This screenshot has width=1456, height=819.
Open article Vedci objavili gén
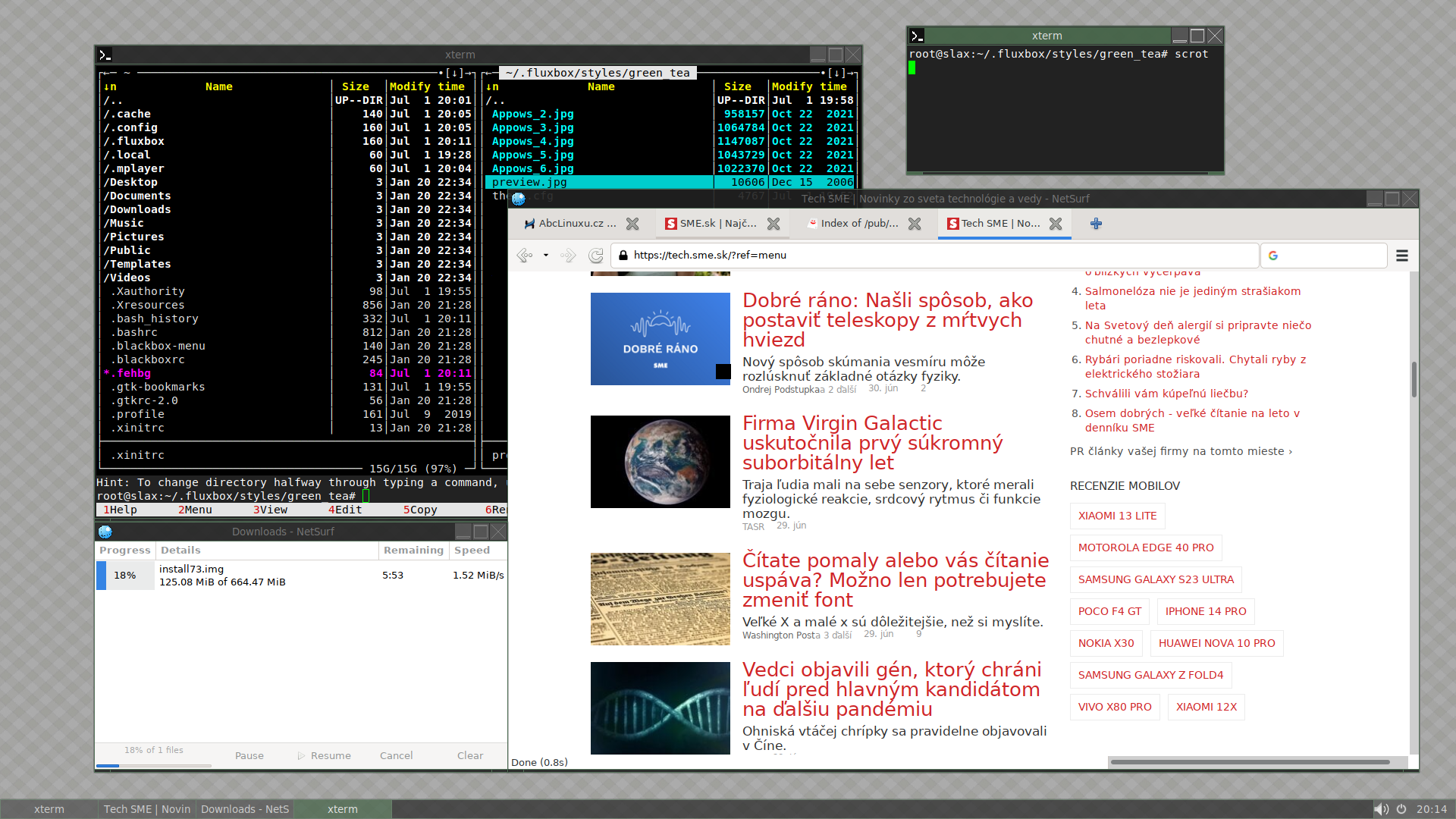892,689
